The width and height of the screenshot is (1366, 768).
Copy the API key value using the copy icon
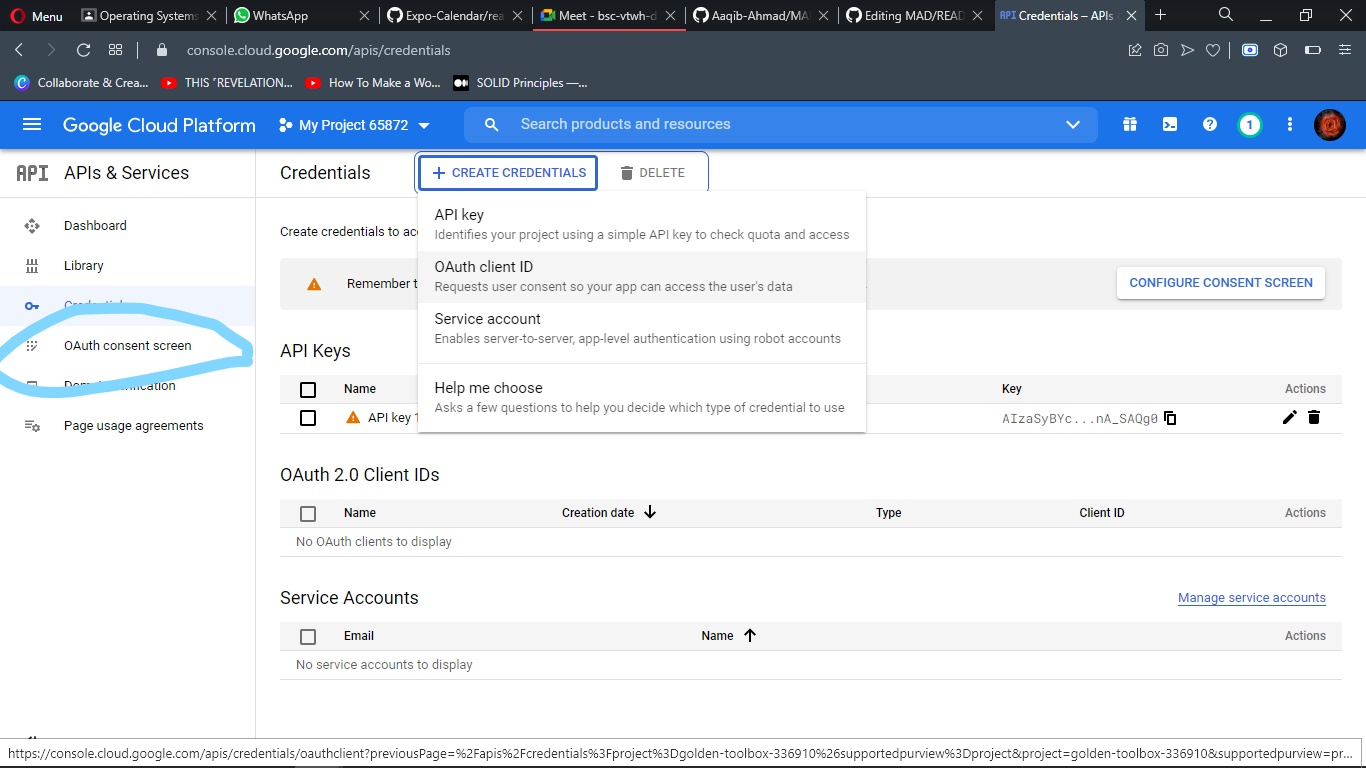point(1170,418)
